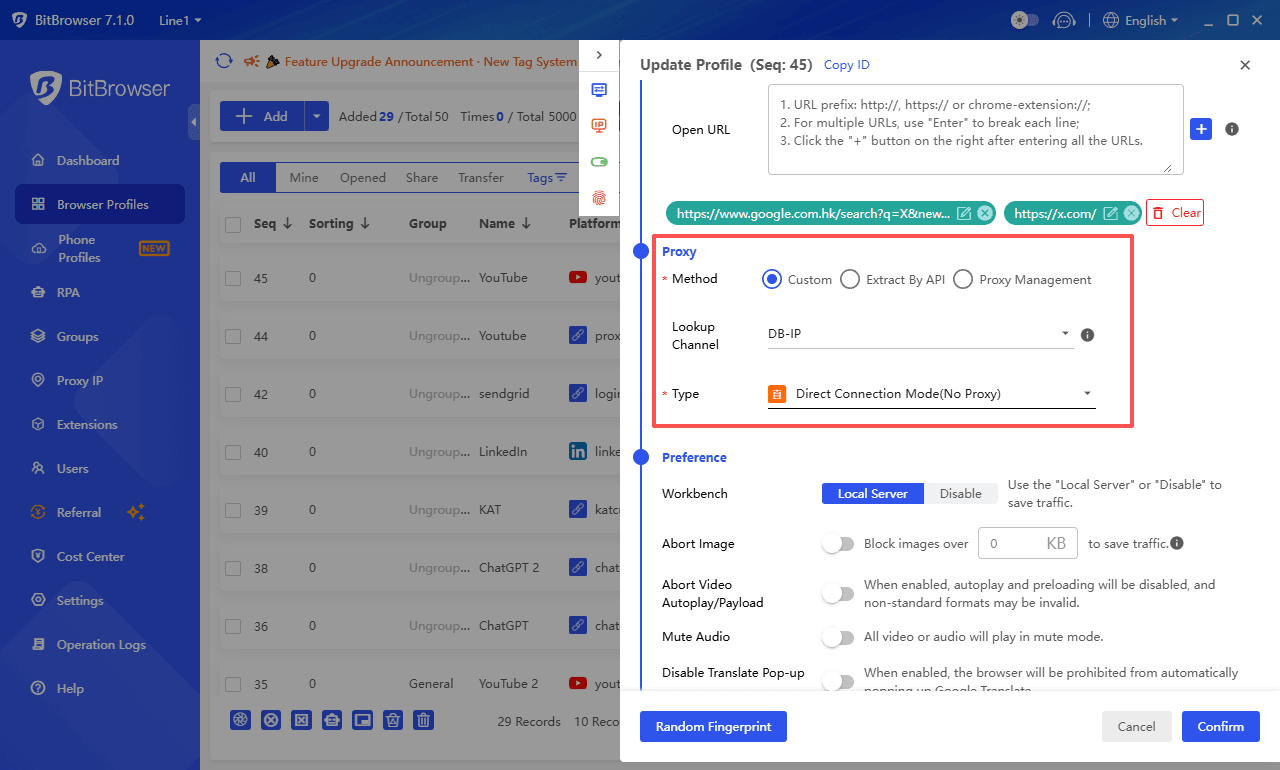Click the green toggle icon in the side strip

click(x=599, y=160)
